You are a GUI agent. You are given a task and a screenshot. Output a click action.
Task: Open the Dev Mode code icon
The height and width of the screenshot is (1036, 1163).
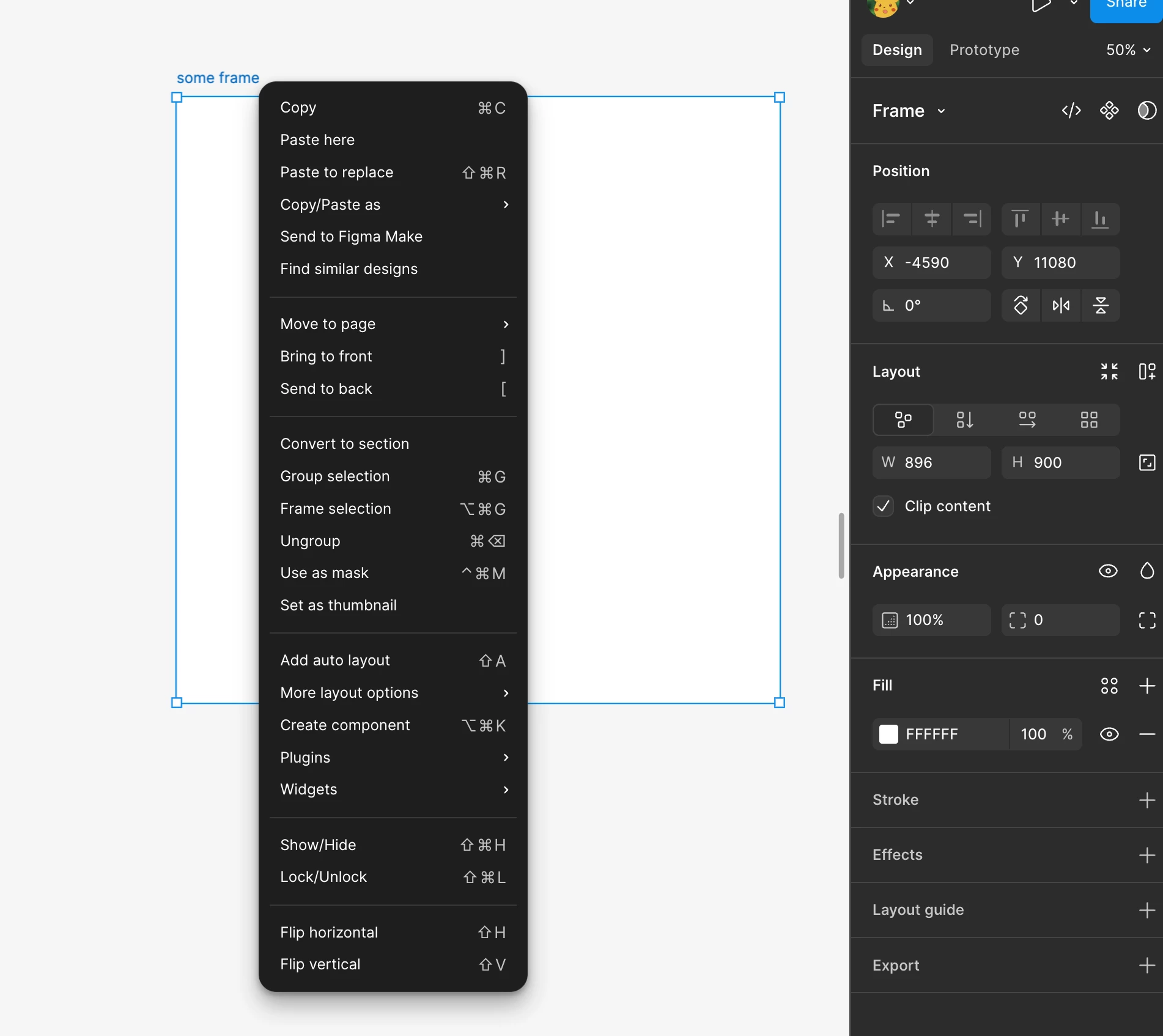[1071, 111]
